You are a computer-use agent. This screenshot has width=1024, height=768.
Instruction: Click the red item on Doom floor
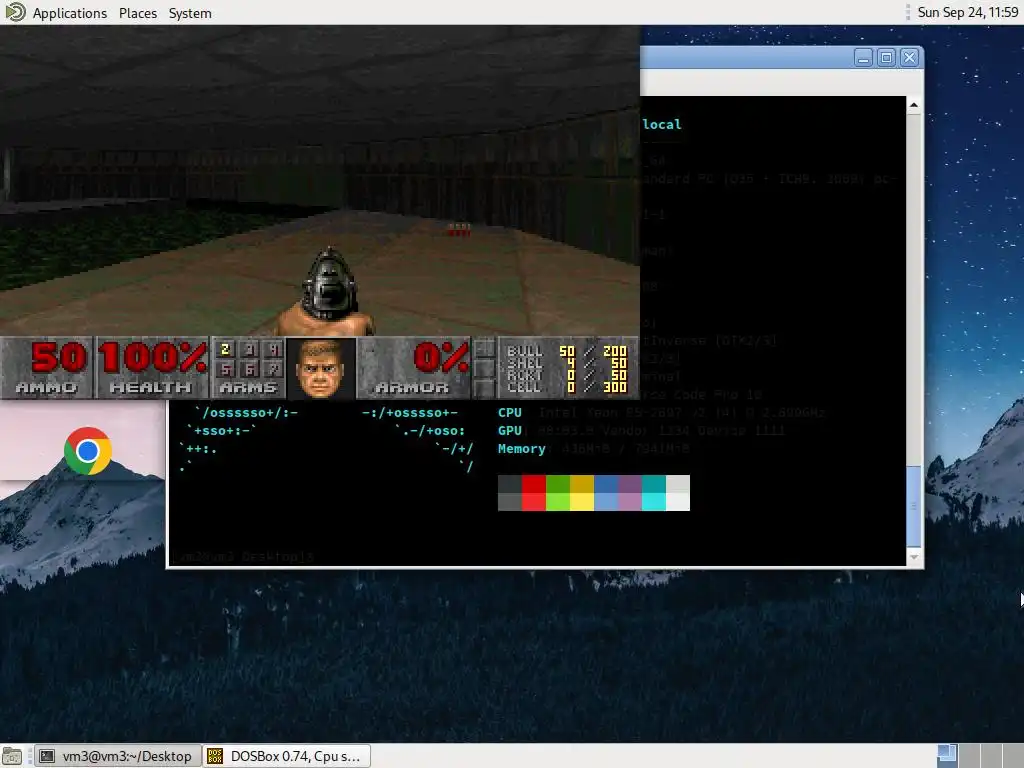tap(459, 229)
